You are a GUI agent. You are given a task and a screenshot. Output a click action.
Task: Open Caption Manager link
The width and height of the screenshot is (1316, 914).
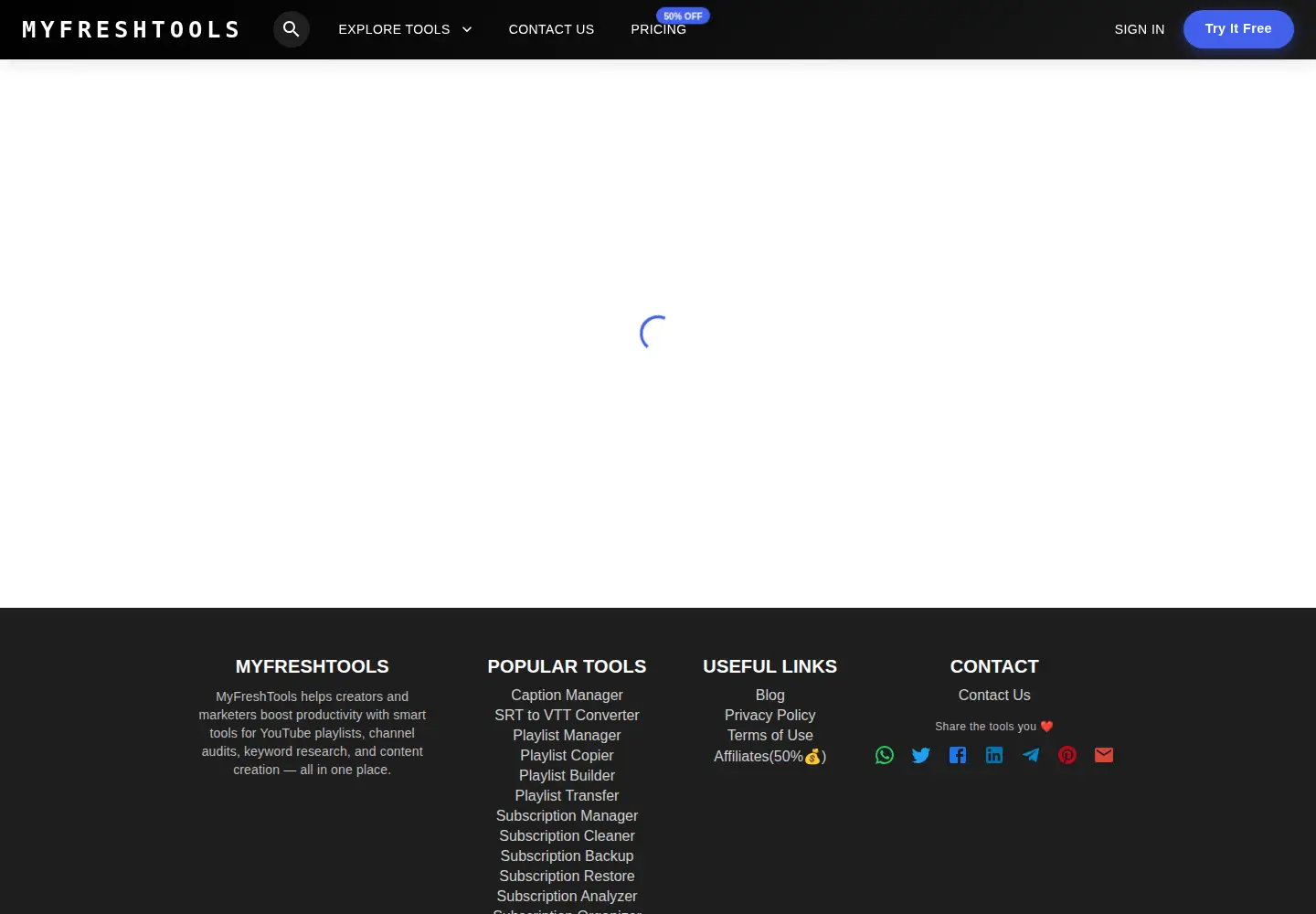[567, 695]
